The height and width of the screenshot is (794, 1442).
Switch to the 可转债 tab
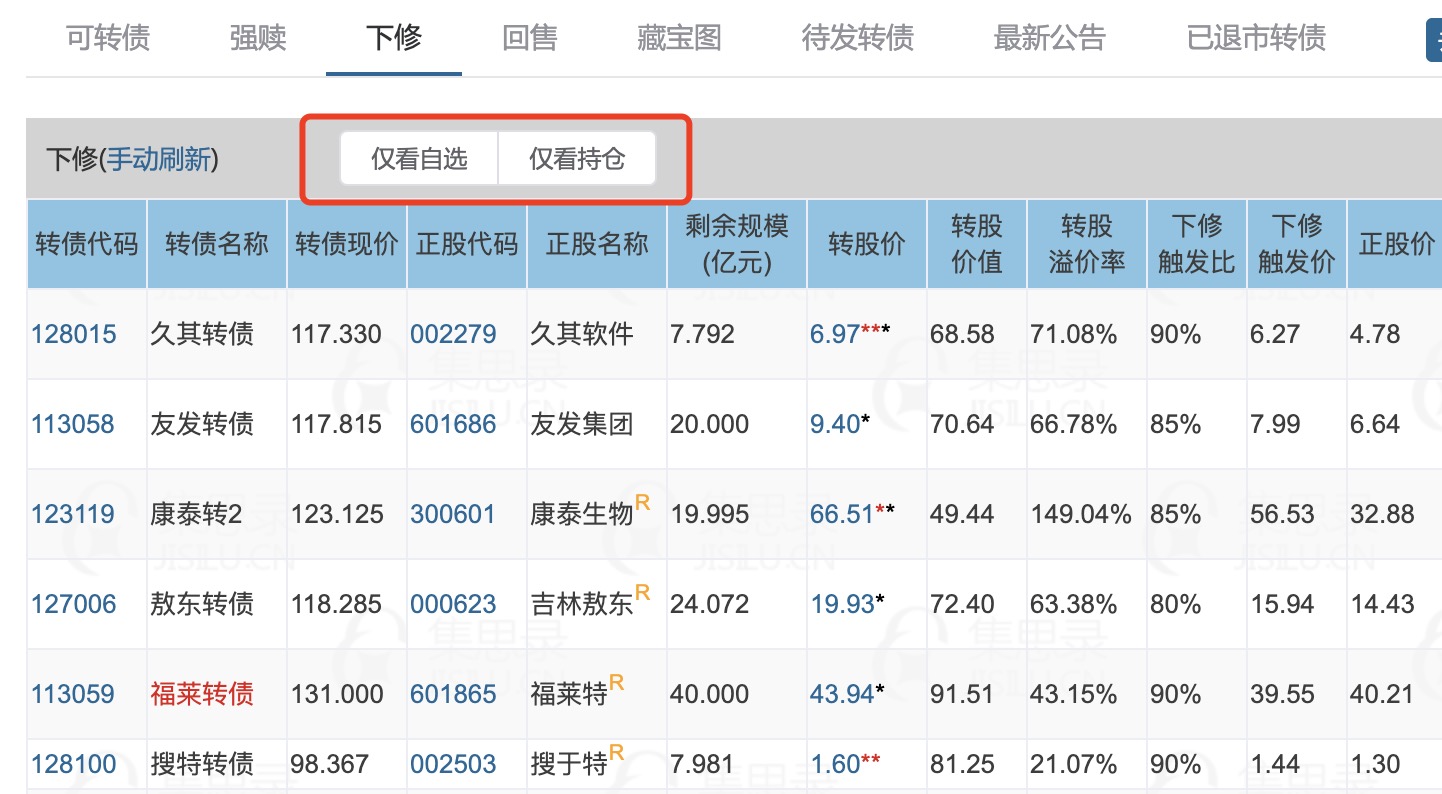click(x=108, y=38)
